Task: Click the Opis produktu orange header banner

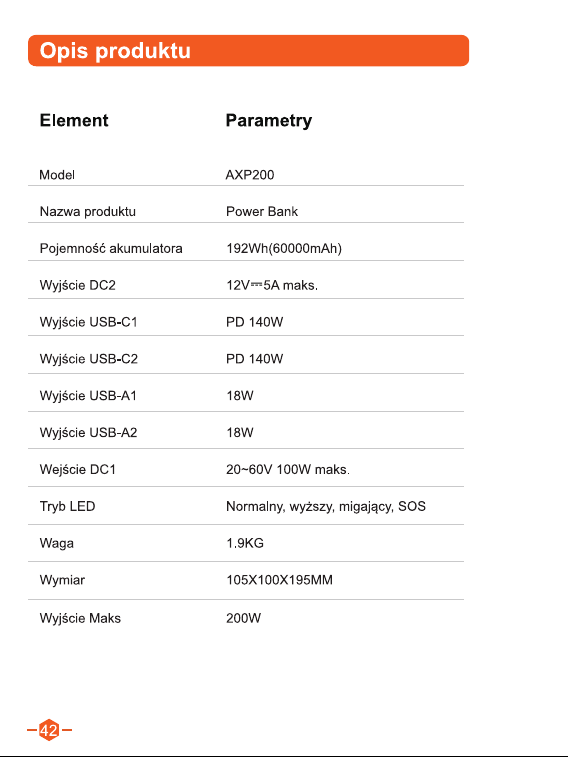Action: 249,51
